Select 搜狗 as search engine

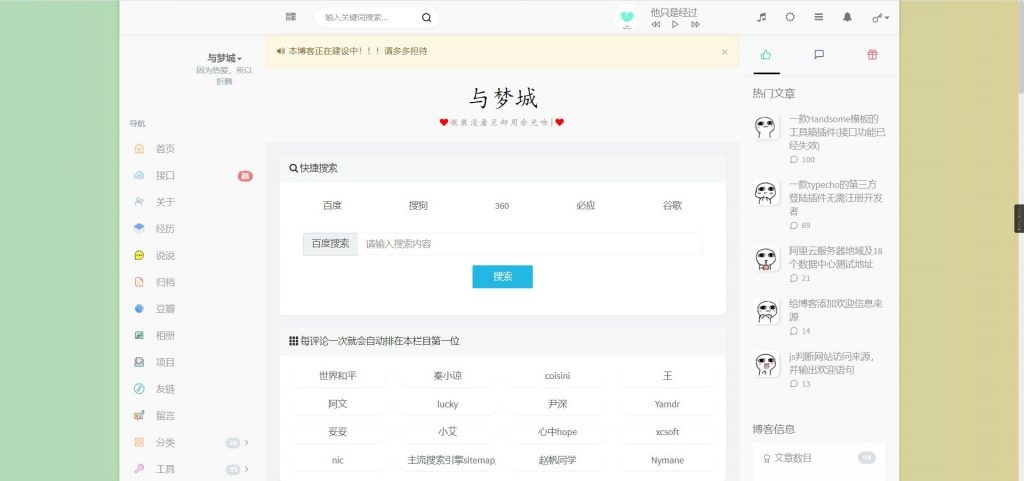418,206
